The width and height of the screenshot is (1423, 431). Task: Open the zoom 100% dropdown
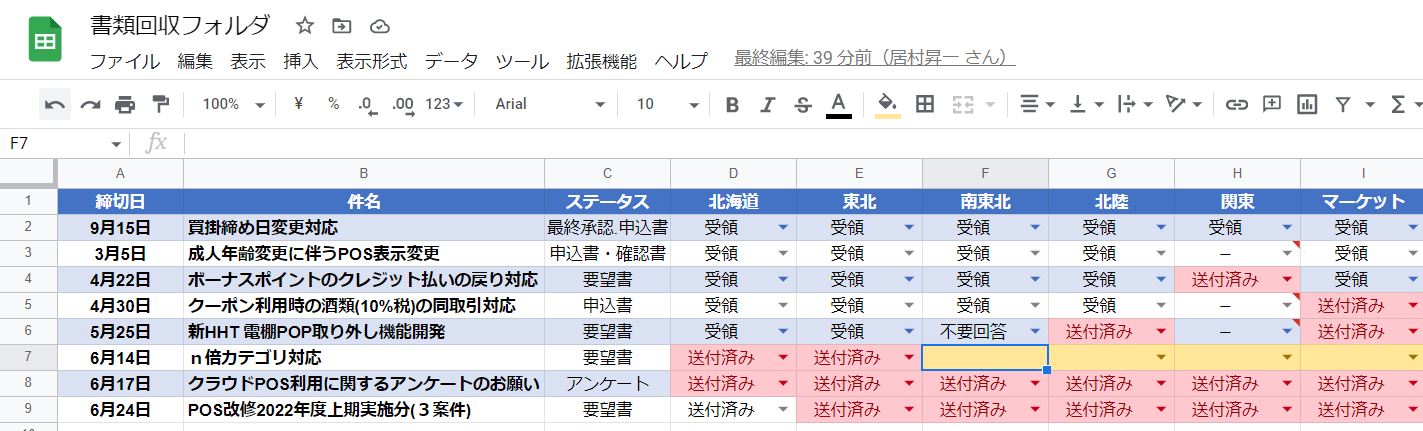click(x=233, y=104)
